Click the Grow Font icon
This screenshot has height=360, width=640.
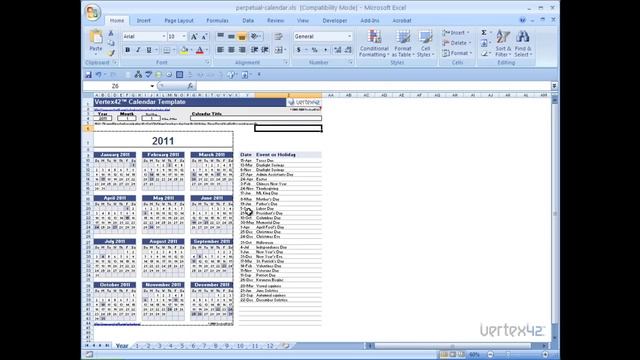tap(194, 37)
